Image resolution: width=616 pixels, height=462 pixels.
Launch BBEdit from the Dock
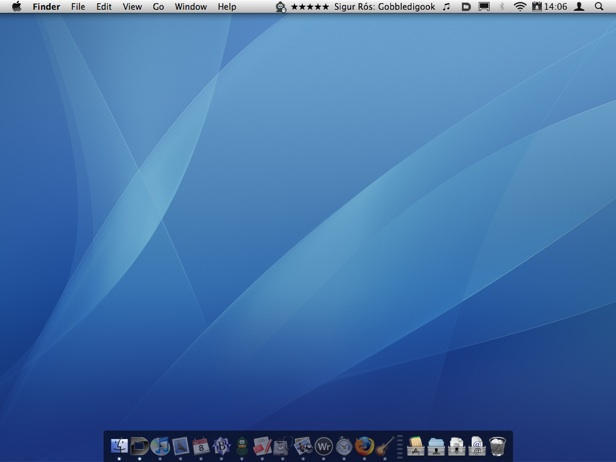coord(221,446)
